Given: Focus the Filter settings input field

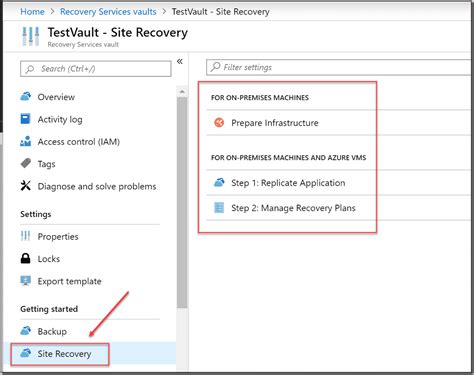Looking at the screenshot, I should click(338, 67).
